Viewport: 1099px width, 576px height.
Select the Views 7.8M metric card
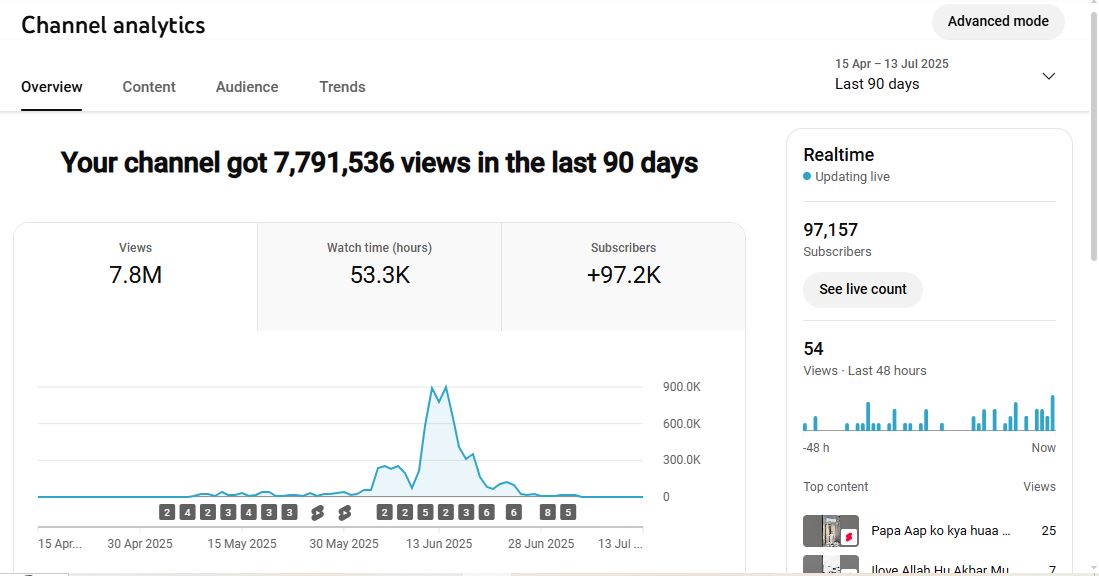click(135, 277)
